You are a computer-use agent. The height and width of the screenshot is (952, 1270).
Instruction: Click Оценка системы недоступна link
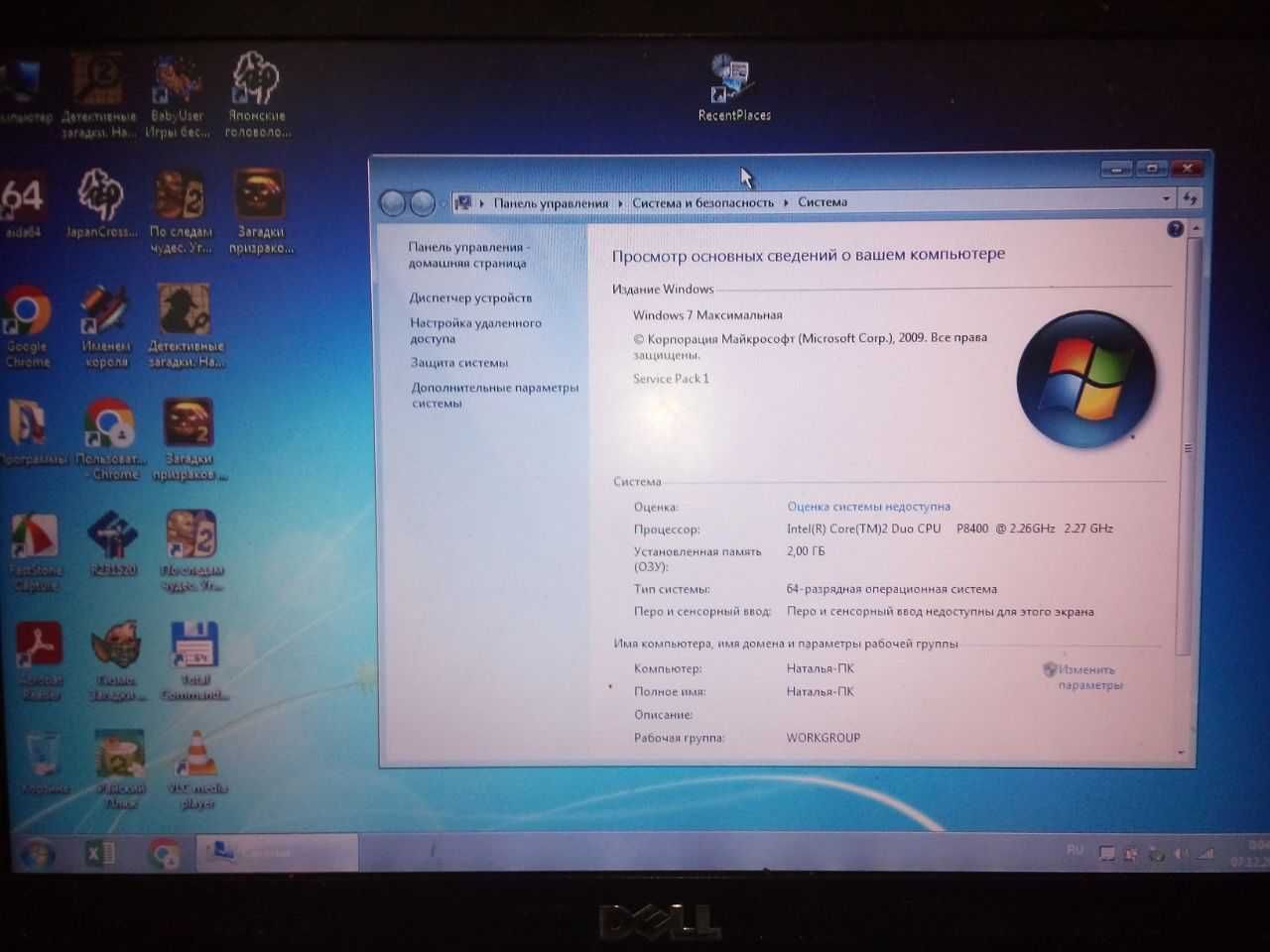pos(868,507)
